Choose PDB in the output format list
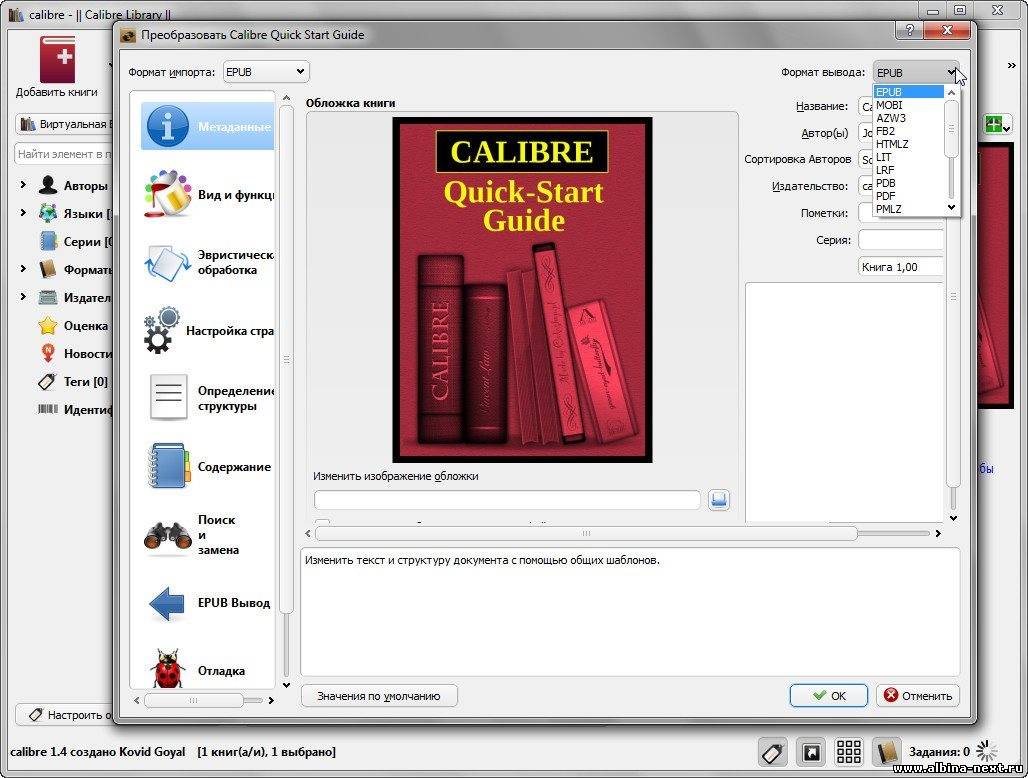 [x=909, y=183]
